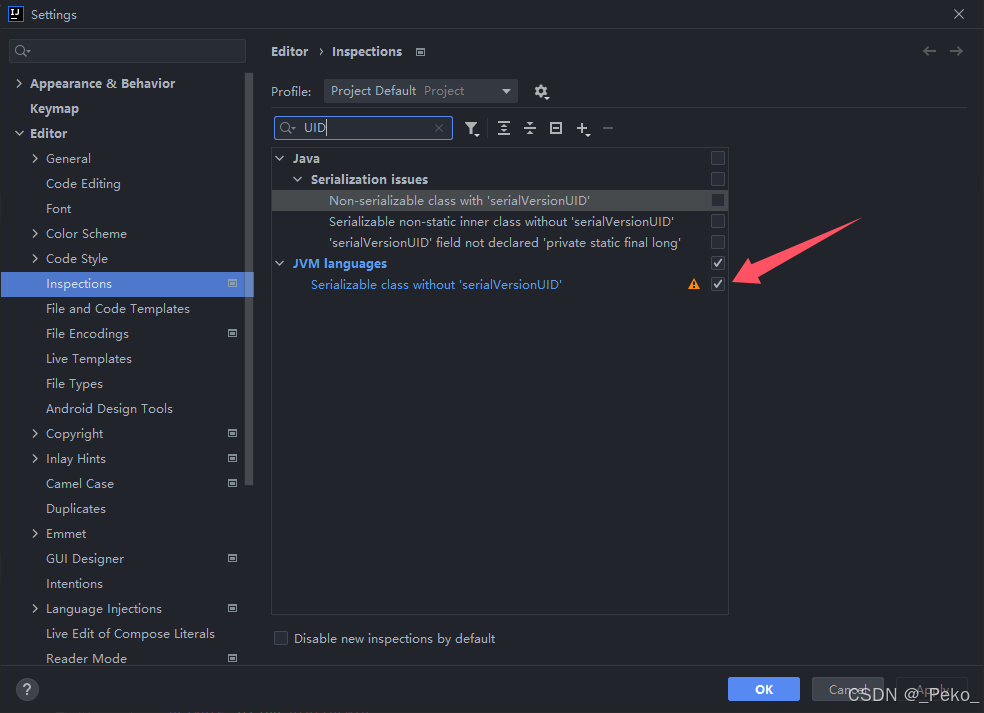Viewport: 984px width, 713px height.
Task: Click the OK button
Action: [764, 689]
